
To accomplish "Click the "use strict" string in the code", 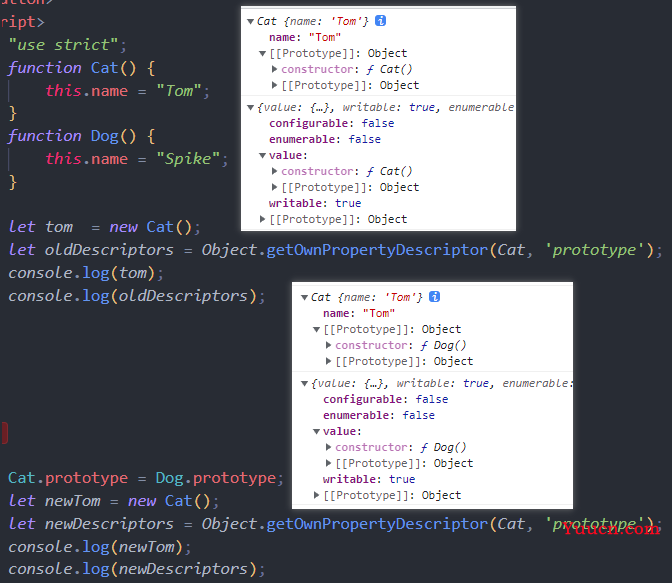I will coord(63,45).
